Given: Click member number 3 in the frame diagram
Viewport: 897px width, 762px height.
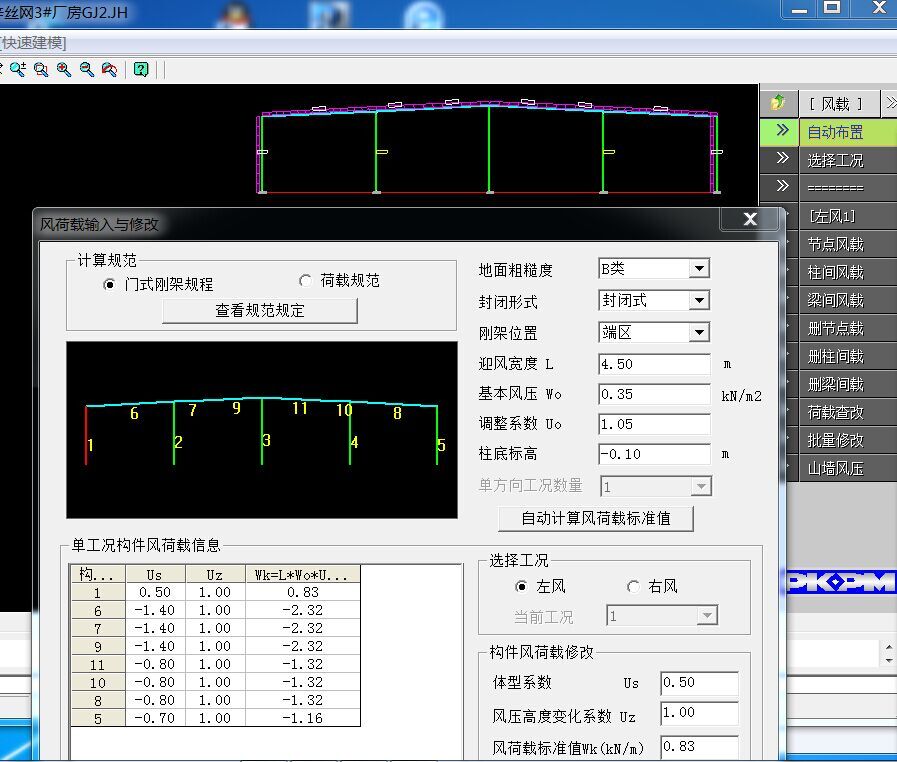Looking at the screenshot, I should pyautogui.click(x=267, y=440).
